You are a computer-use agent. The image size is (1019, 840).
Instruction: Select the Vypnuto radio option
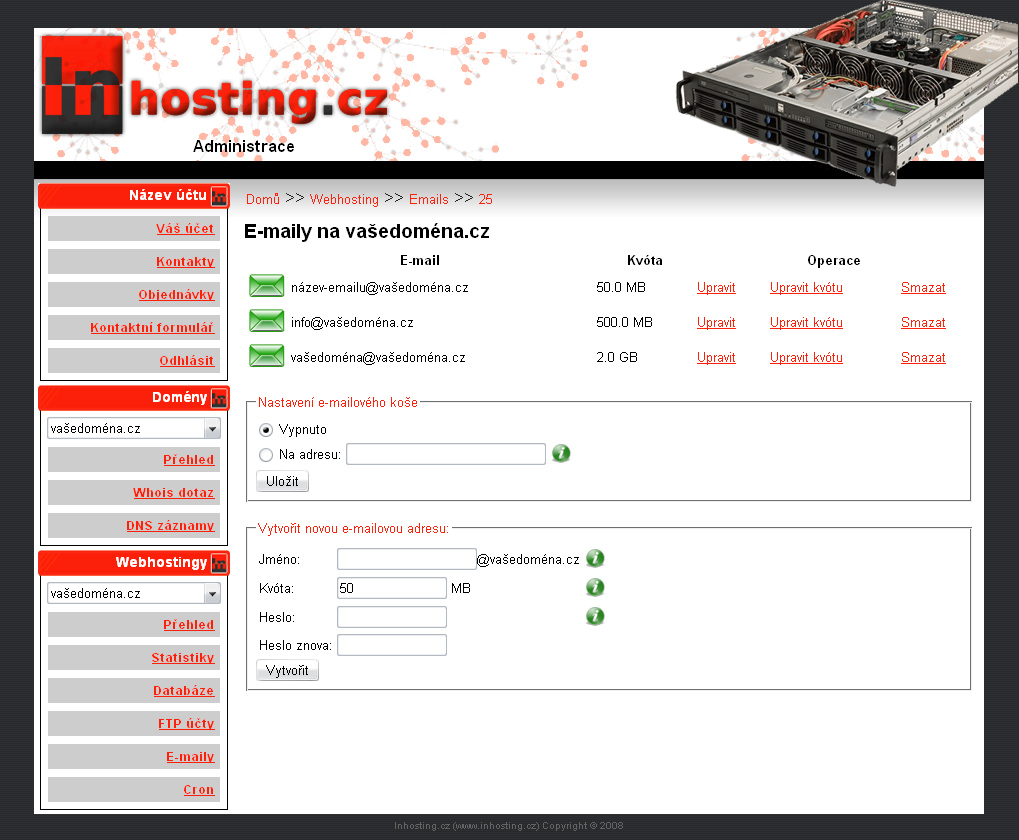[x=266, y=430]
